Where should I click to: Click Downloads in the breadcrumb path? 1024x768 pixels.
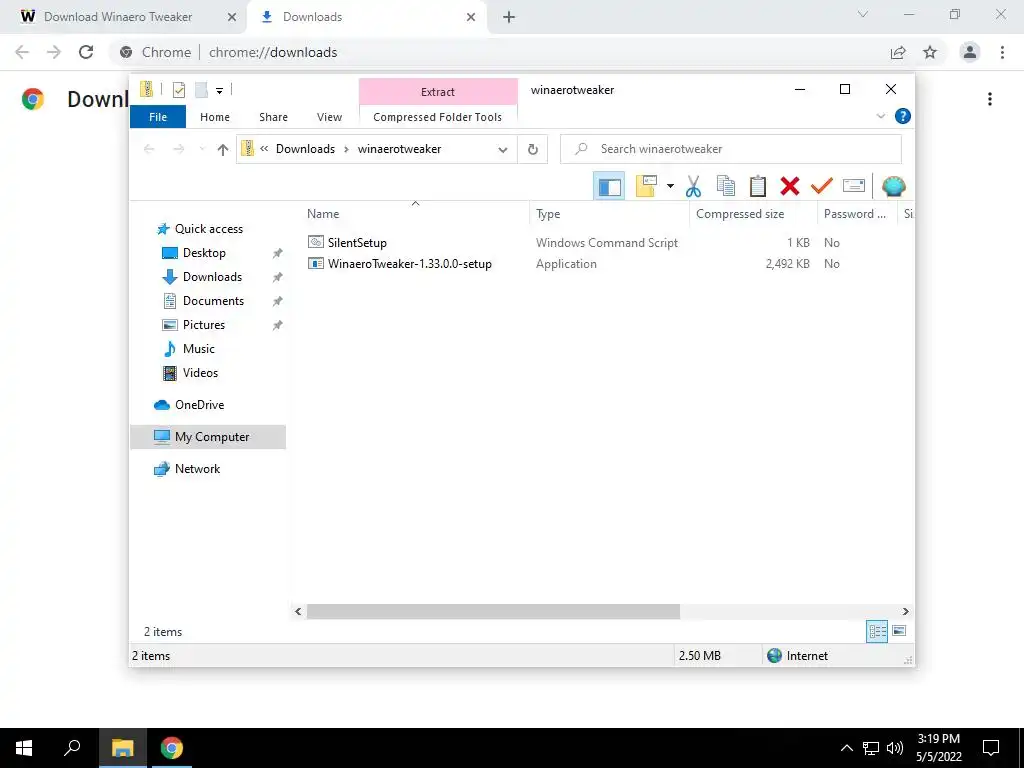(x=305, y=149)
